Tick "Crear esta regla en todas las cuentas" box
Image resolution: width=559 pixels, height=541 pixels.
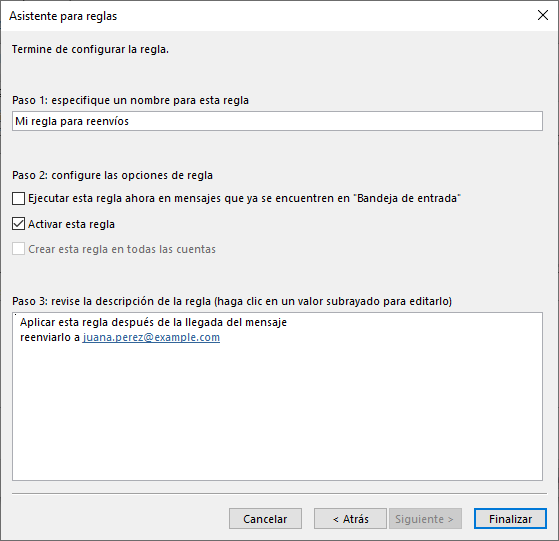pyautogui.click(x=19, y=249)
